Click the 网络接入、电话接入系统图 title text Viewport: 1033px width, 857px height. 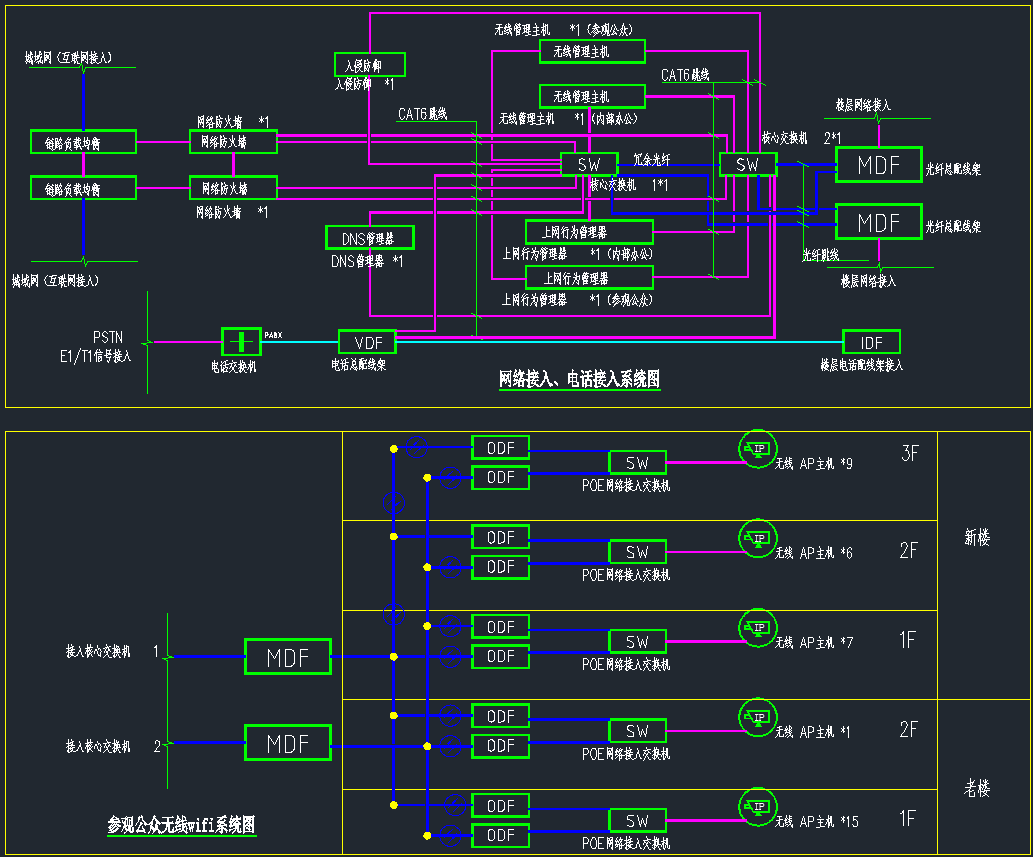[x=579, y=379]
